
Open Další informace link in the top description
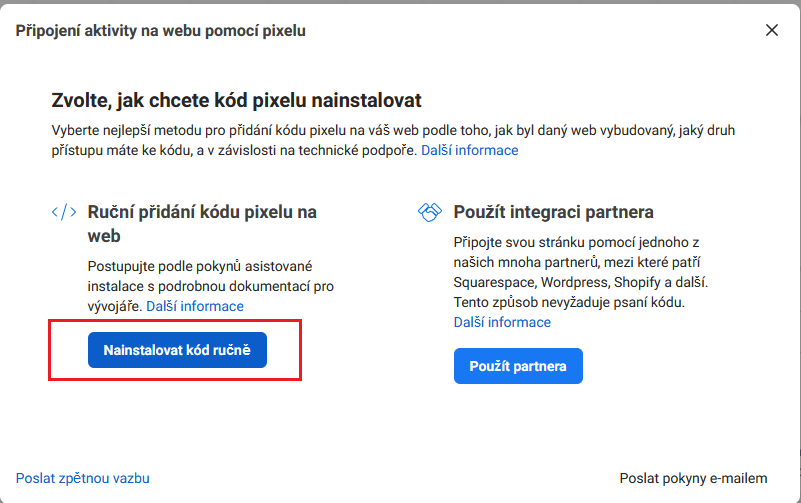click(469, 150)
